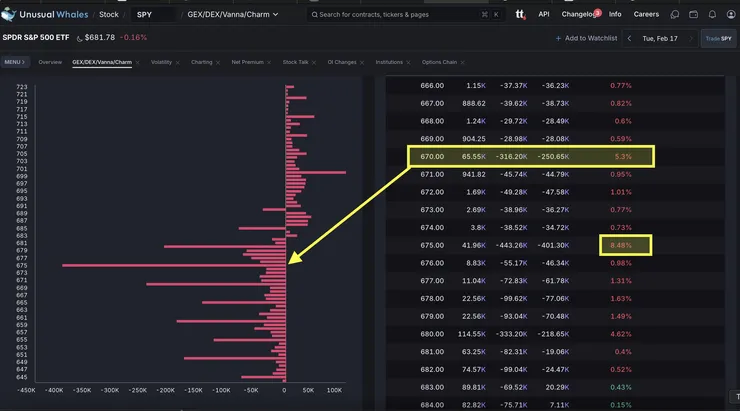Click the 20.29K value in row 683
Viewport: 740px width, 411px height.
556,387
